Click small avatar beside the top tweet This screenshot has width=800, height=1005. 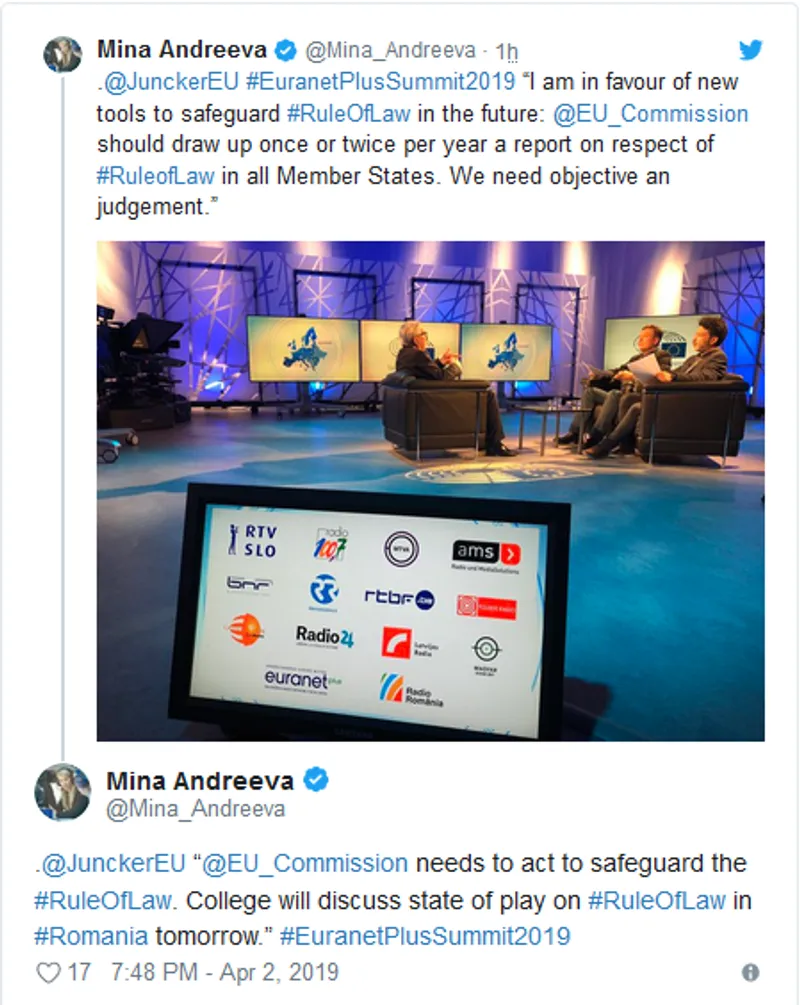(62, 54)
